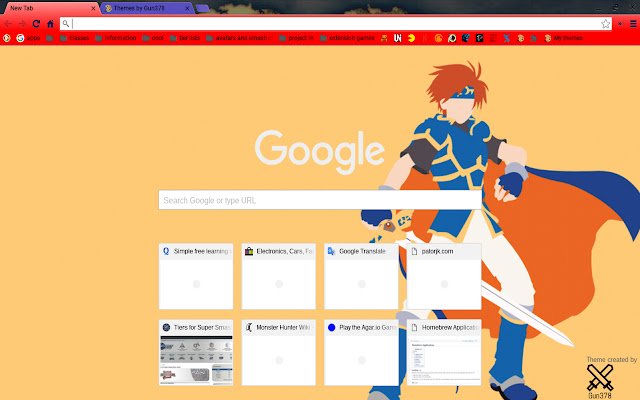Open the Tiers for Super Smash tile
Viewport: 640px width, 400px height.
pyautogui.click(x=196, y=353)
